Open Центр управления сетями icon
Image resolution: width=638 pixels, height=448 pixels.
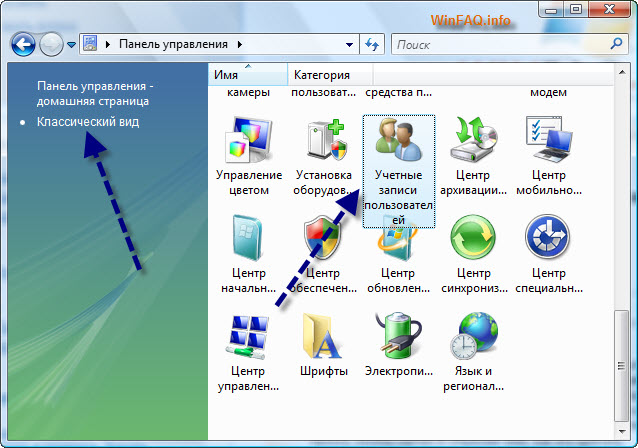248,337
